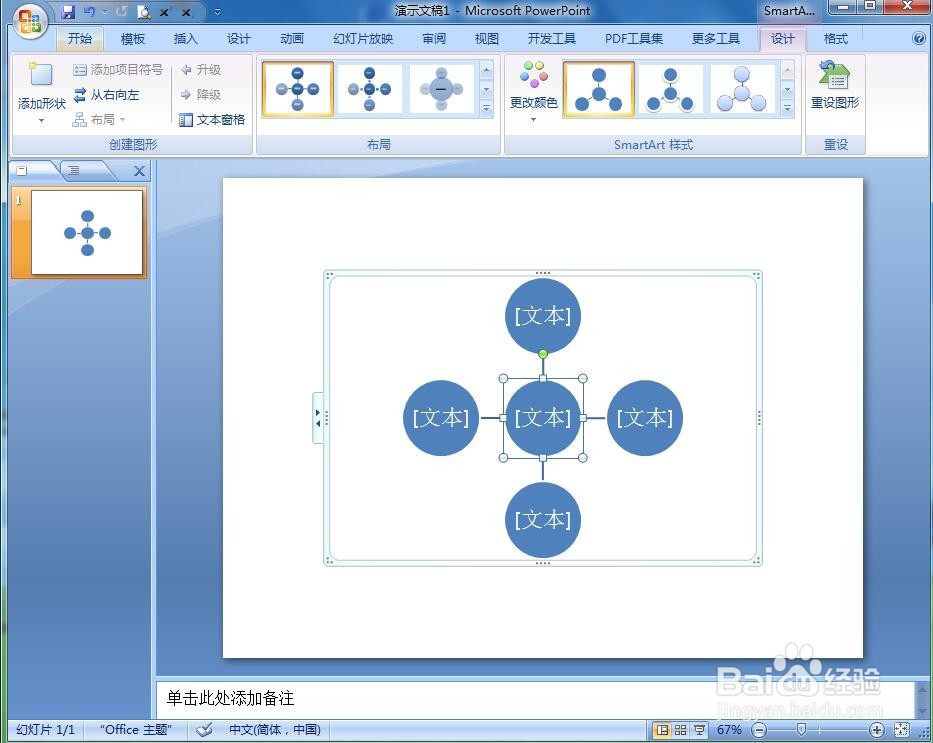The width and height of the screenshot is (933, 743).
Task: Switch to the 模板 ribbon tab
Action: [133, 39]
